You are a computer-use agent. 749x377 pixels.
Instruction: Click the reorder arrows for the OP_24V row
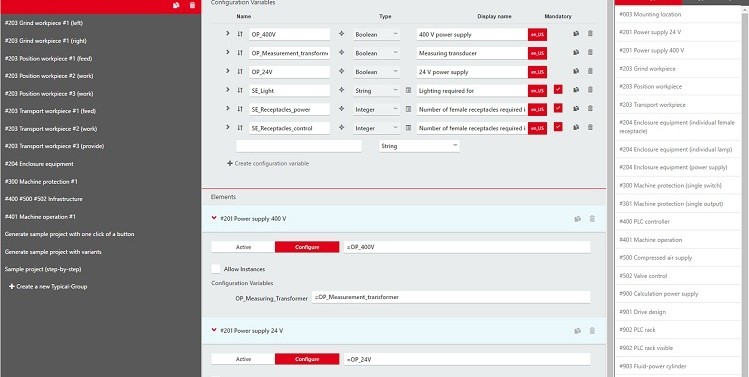click(240, 72)
